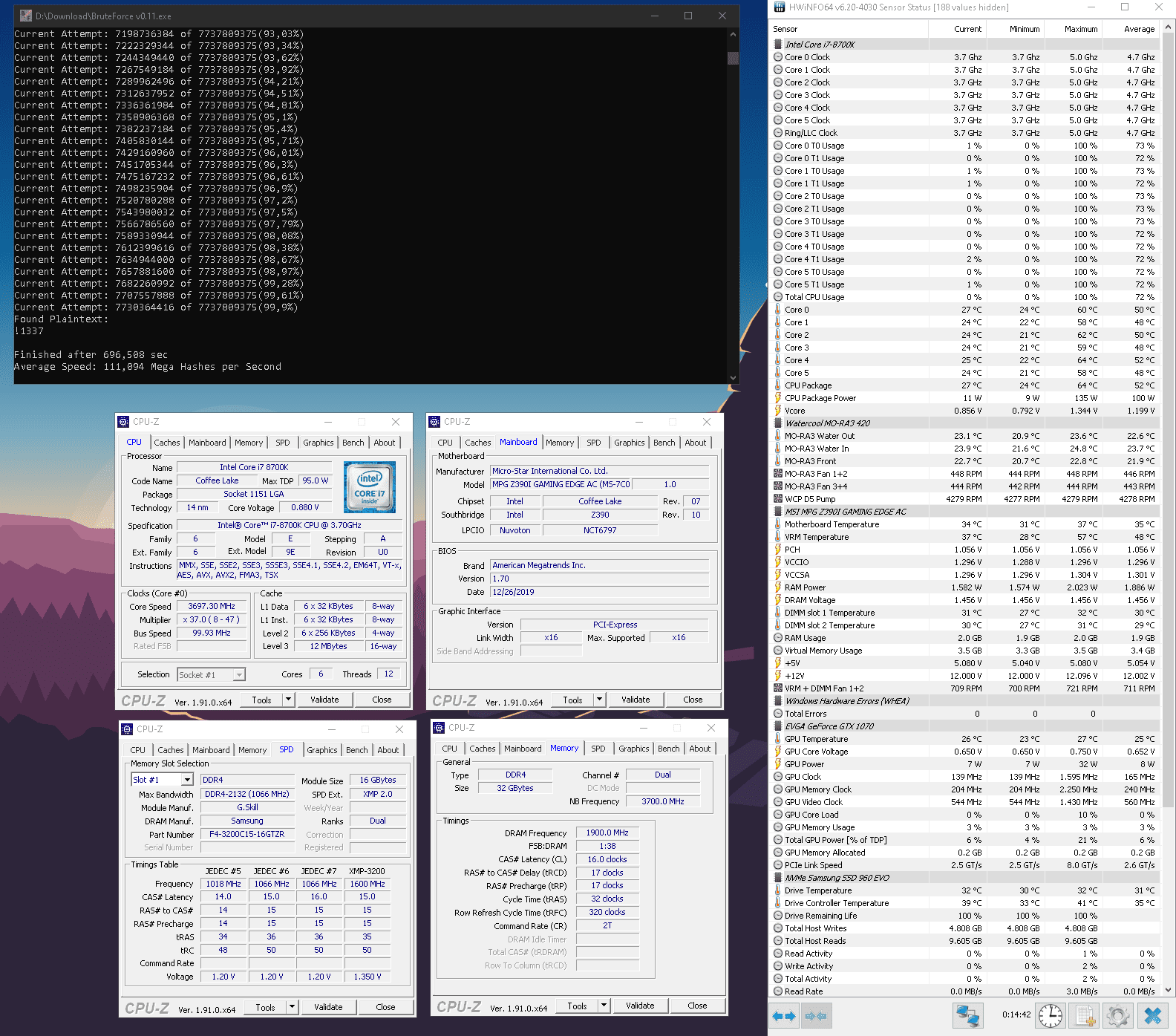
Task: Click the Part Number F4-3200C15-16GTZR field
Action: pyautogui.click(x=246, y=834)
